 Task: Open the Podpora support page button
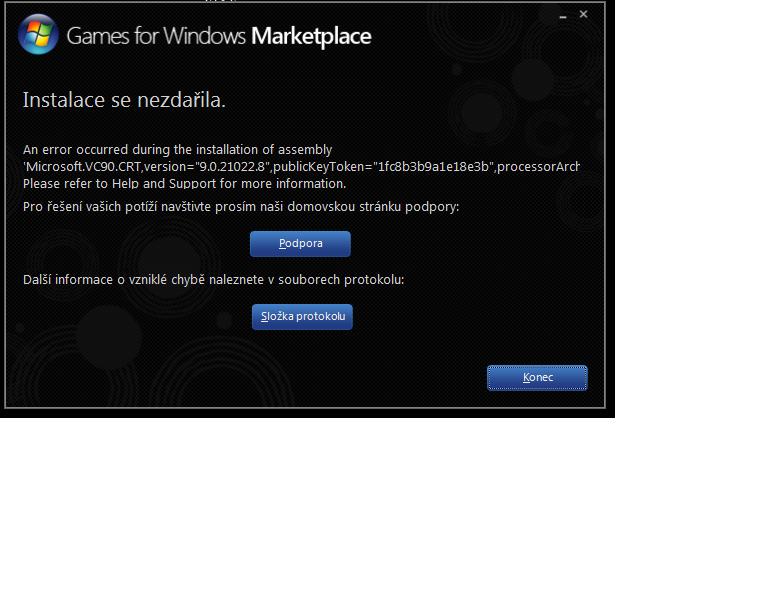300,244
